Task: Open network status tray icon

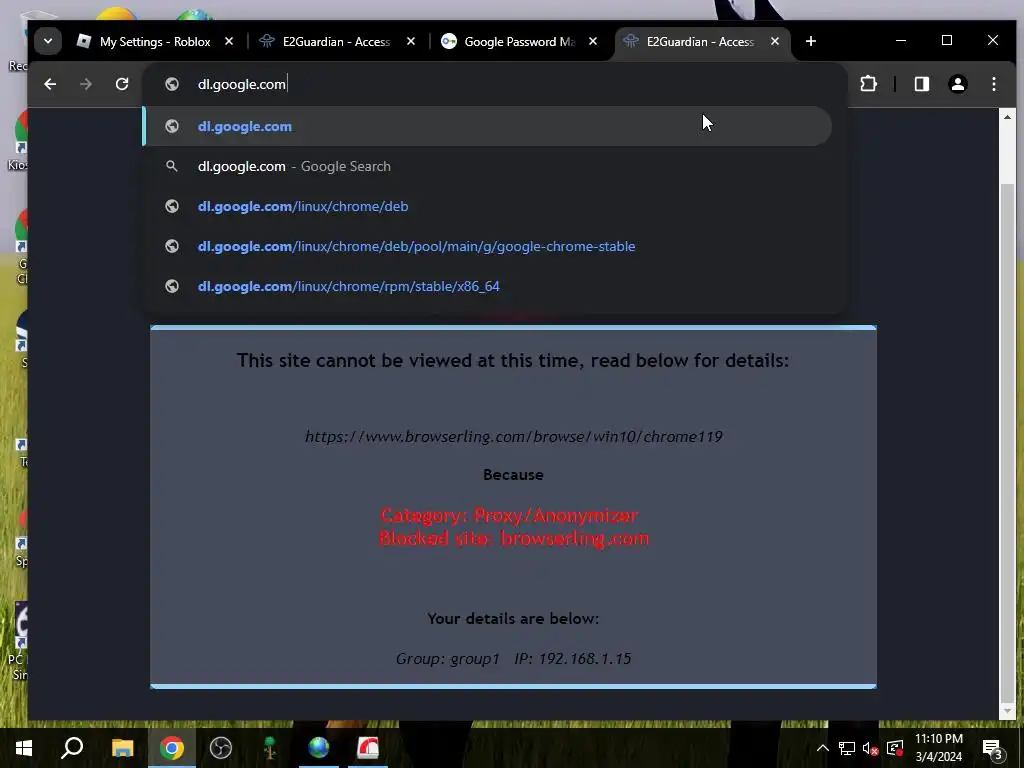Action: 846,748
